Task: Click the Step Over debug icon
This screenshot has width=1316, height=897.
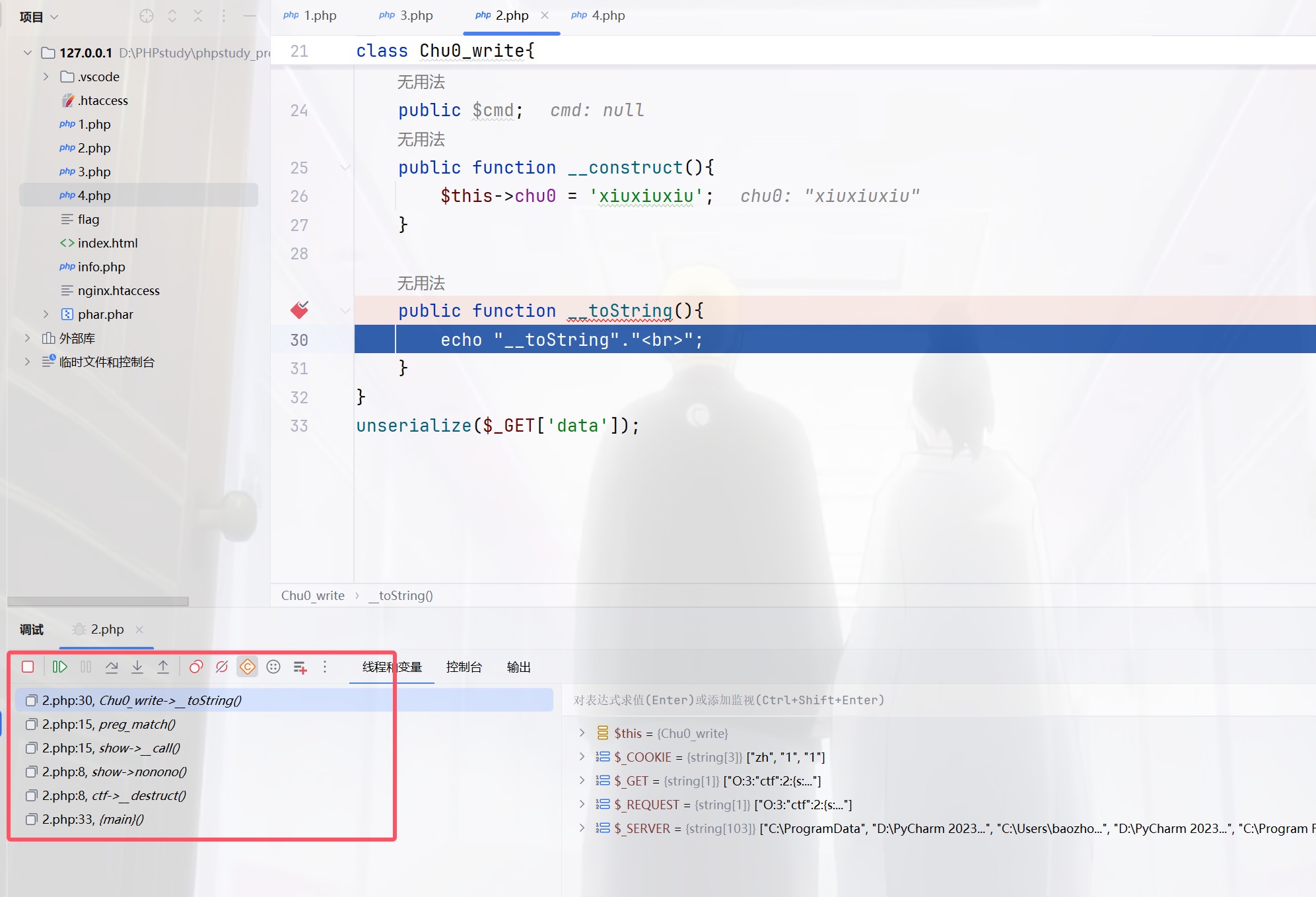Action: click(x=112, y=667)
